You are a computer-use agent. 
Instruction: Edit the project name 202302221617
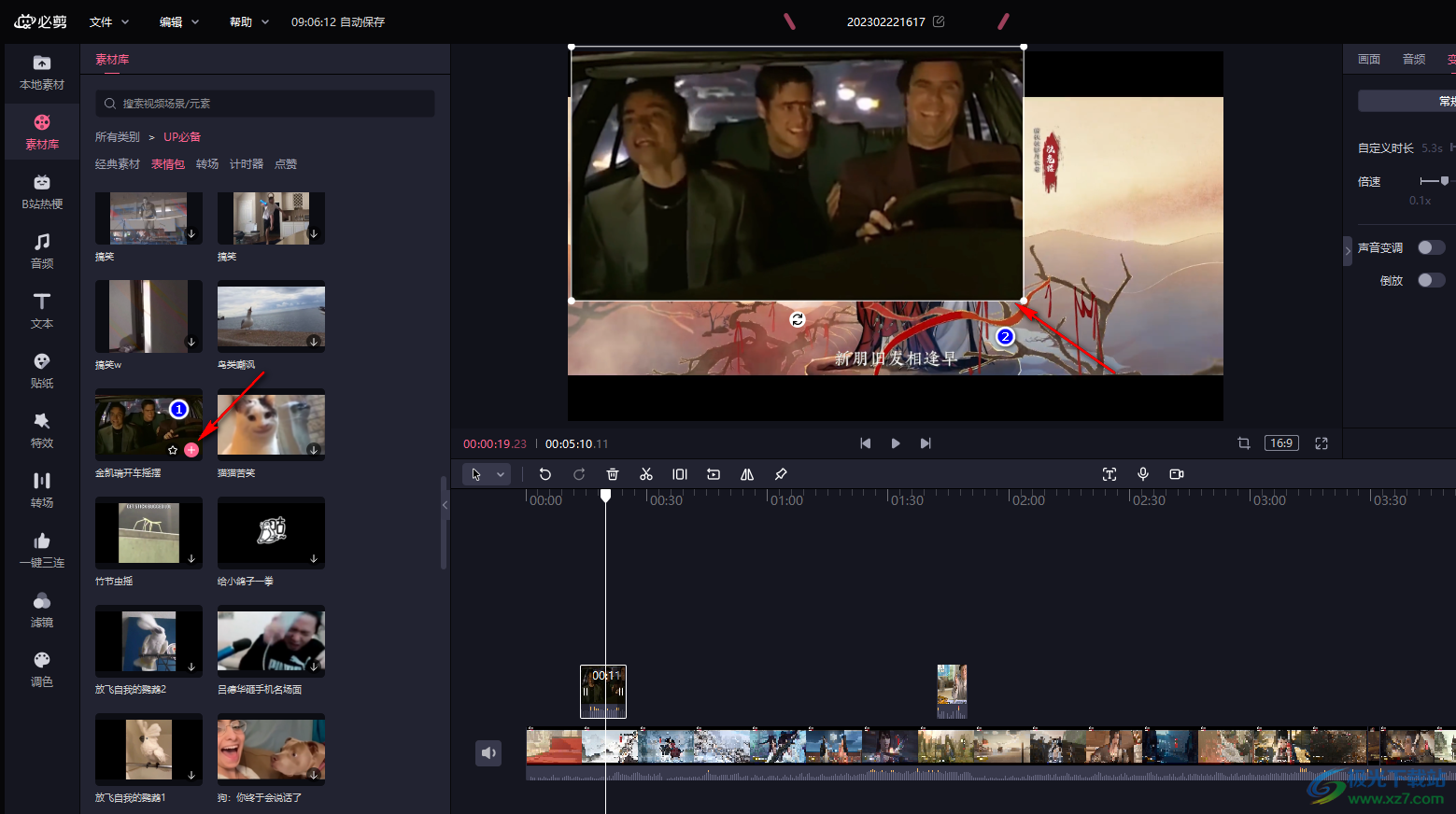point(939,21)
